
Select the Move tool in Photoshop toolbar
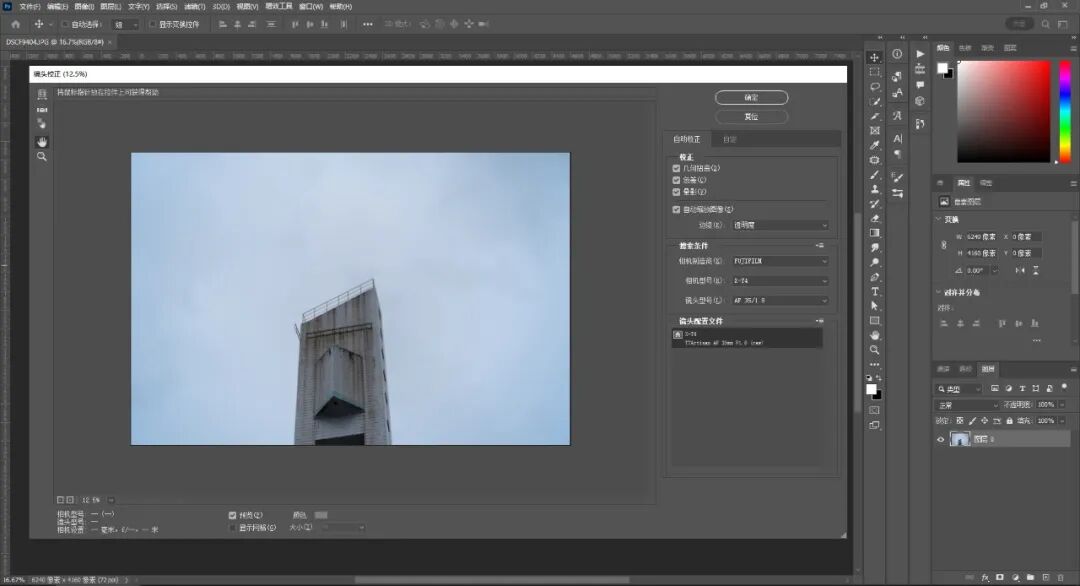pyautogui.click(x=874, y=57)
